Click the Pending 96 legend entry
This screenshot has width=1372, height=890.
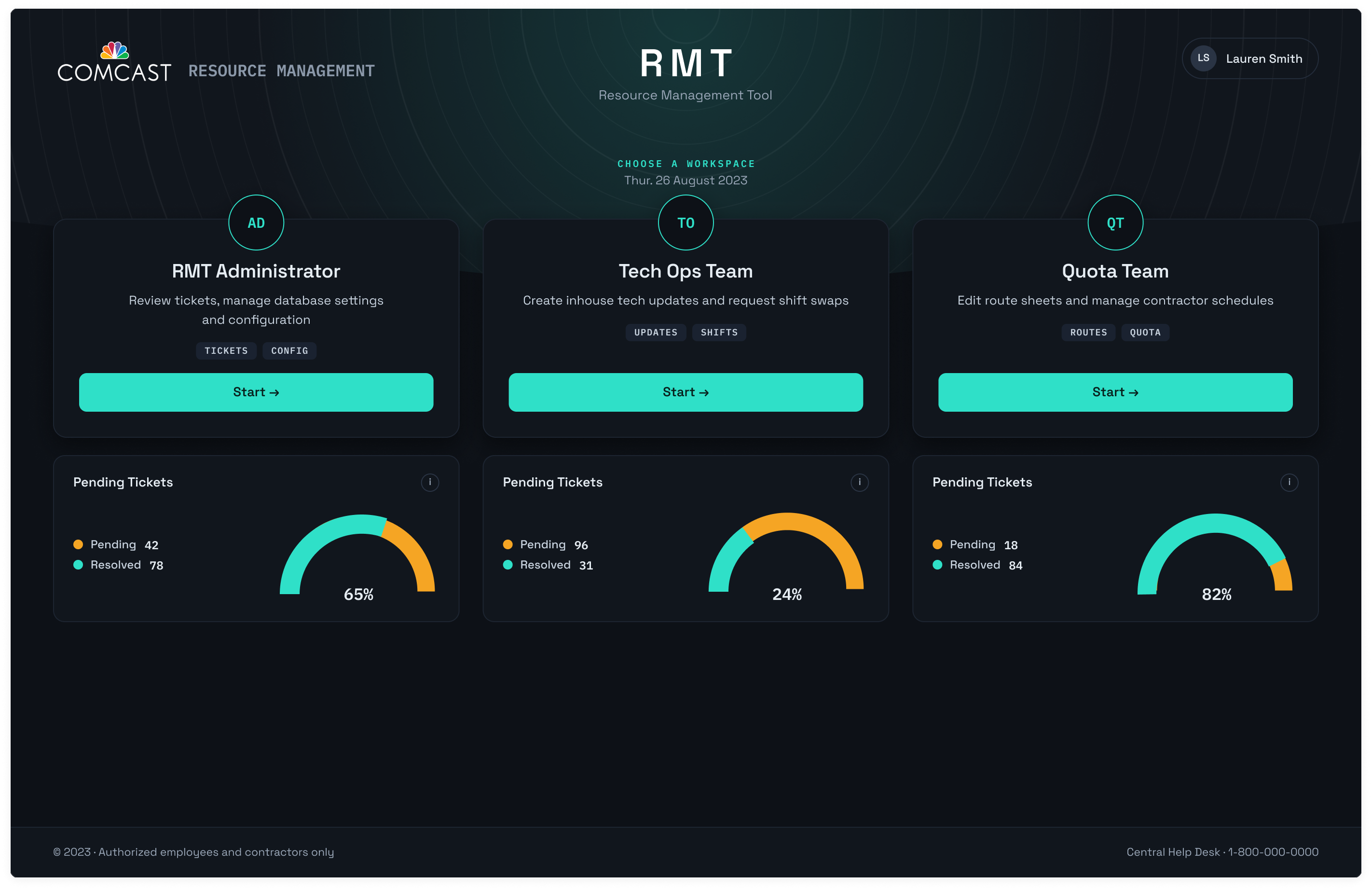pos(545,544)
